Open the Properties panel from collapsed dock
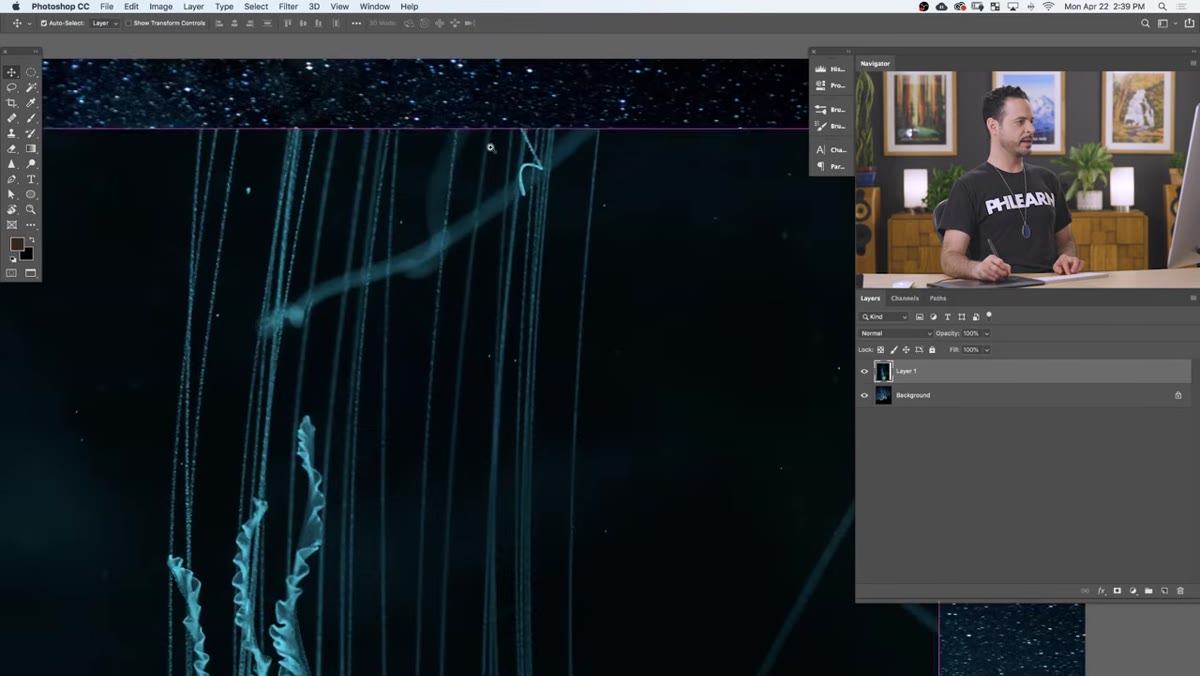The image size is (1200, 676). (831, 85)
